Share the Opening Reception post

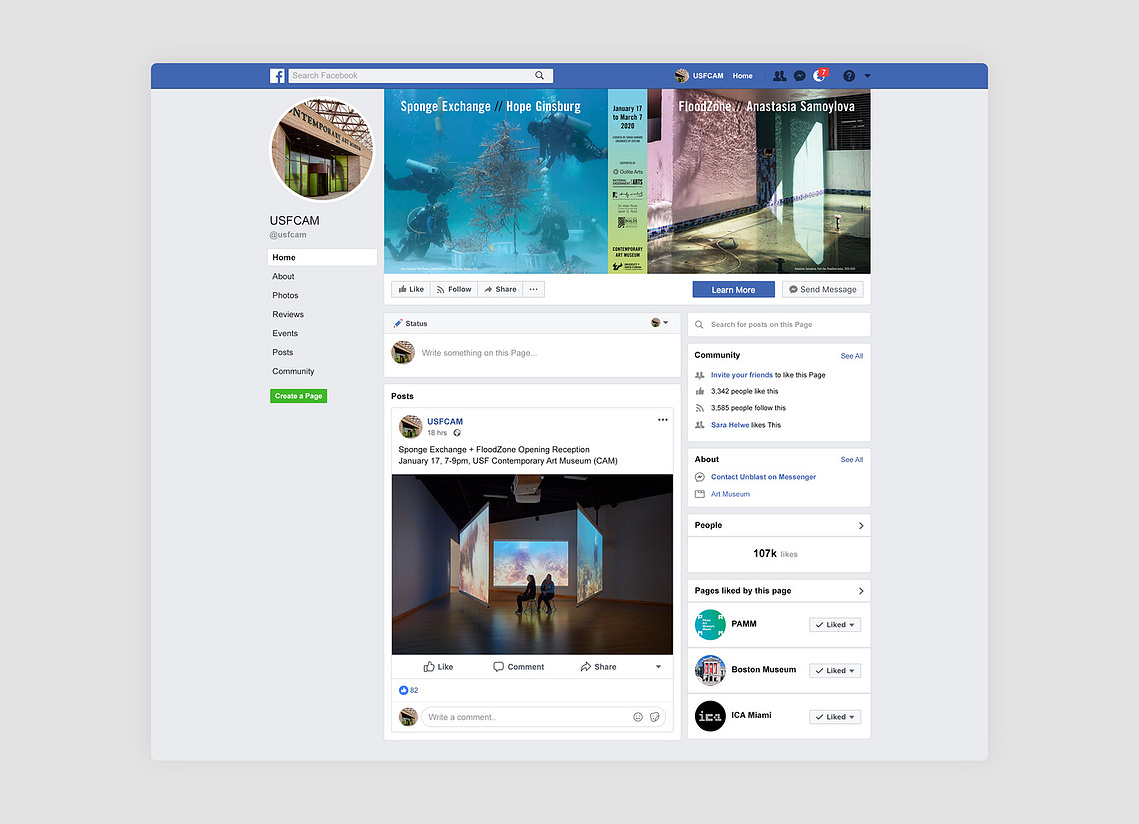click(x=598, y=667)
